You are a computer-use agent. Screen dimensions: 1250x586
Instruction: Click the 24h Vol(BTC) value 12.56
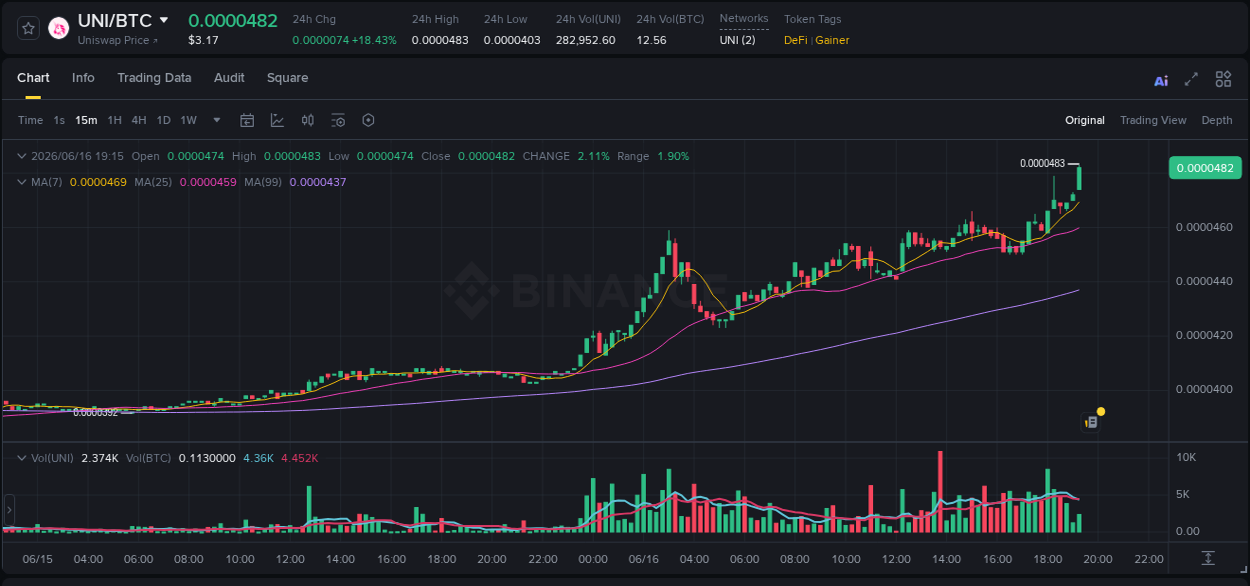pyautogui.click(x=651, y=40)
